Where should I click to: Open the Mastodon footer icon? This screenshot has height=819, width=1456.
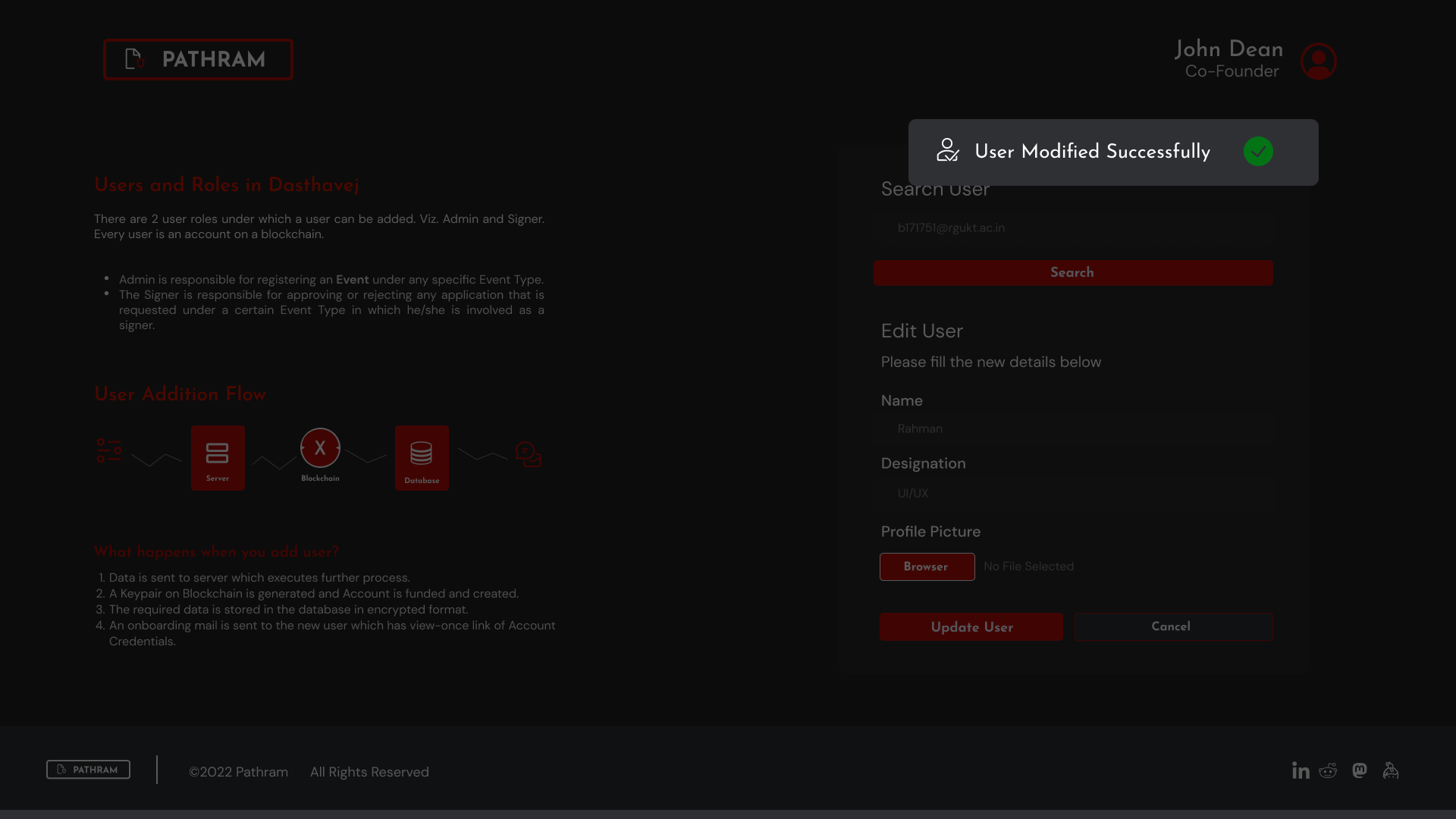pyautogui.click(x=1360, y=770)
